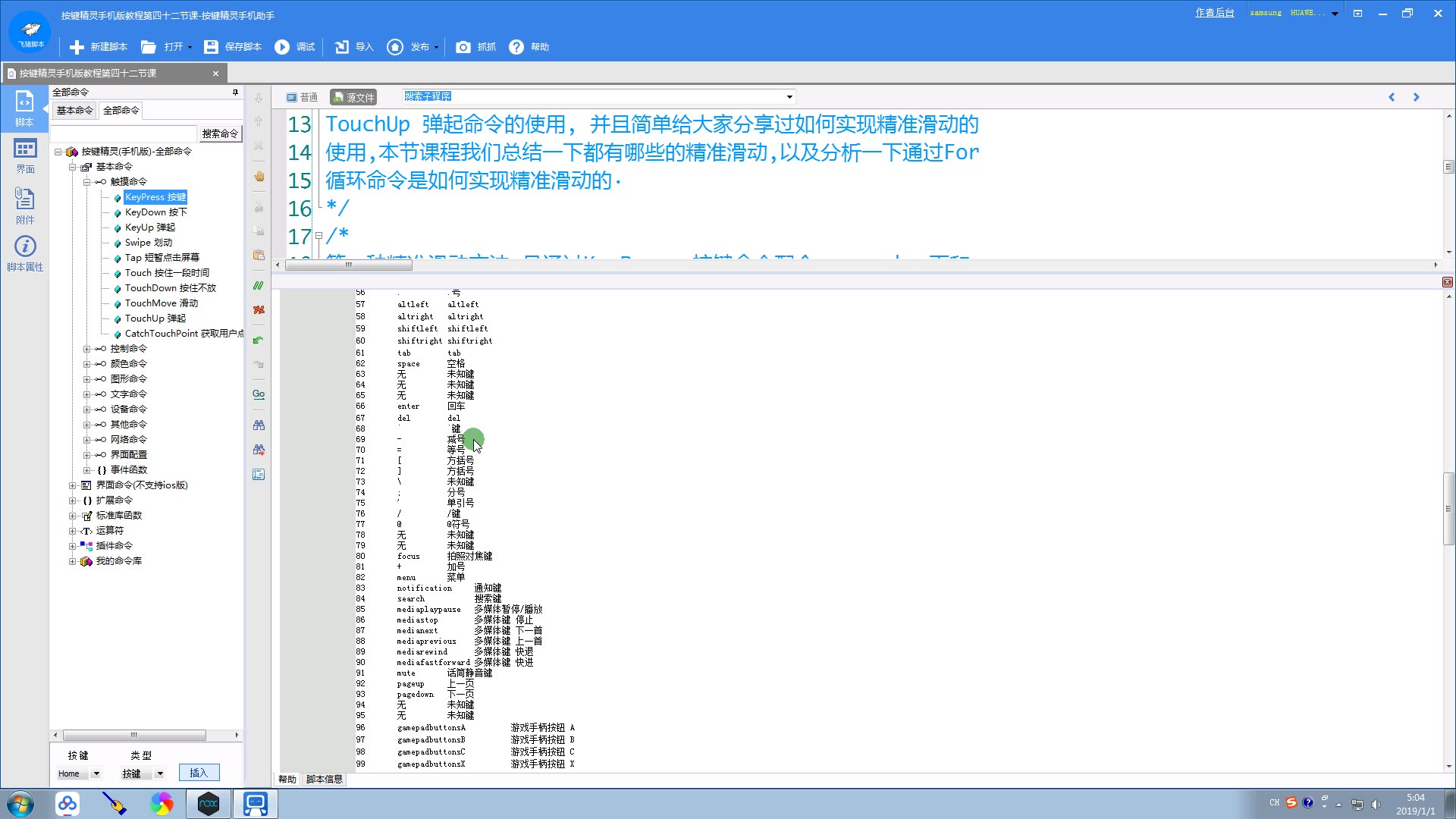Open the 搜索子程序 dropdown
The width and height of the screenshot is (1456, 819).
pos(789,97)
